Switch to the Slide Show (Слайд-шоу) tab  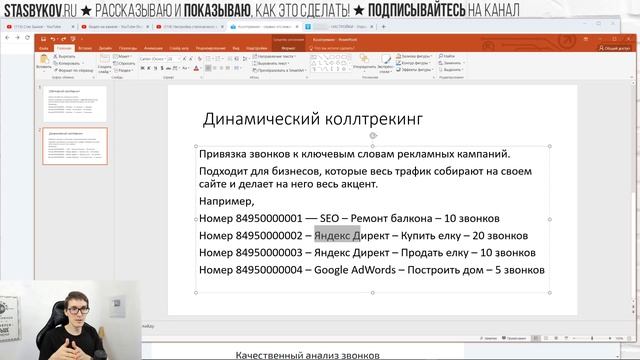pos(179,48)
